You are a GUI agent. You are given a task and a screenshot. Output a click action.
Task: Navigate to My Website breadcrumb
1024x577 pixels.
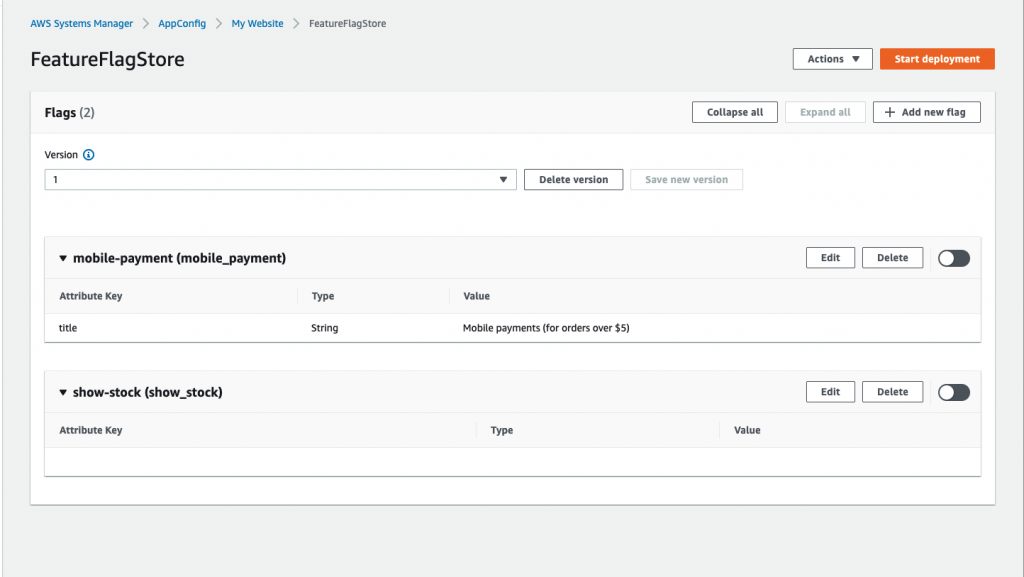click(257, 23)
